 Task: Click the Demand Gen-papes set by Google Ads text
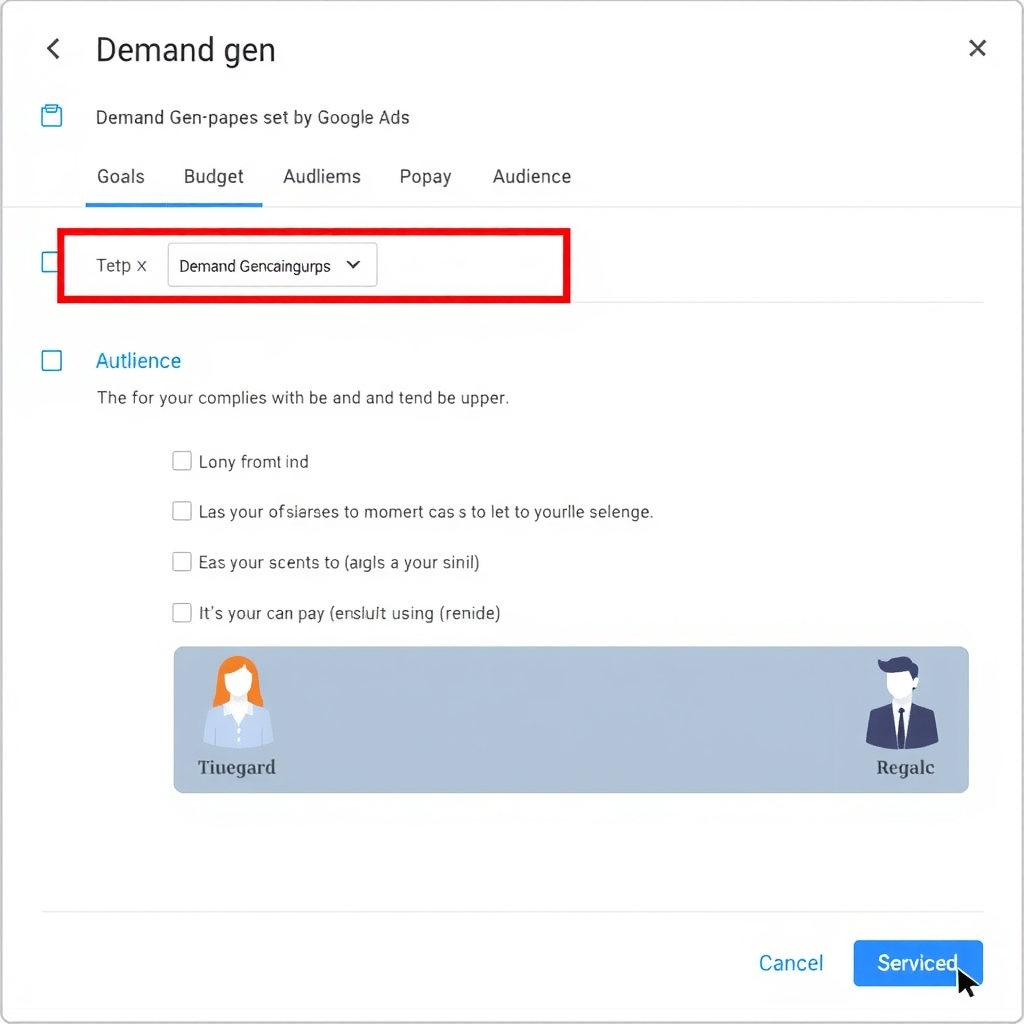[253, 118]
